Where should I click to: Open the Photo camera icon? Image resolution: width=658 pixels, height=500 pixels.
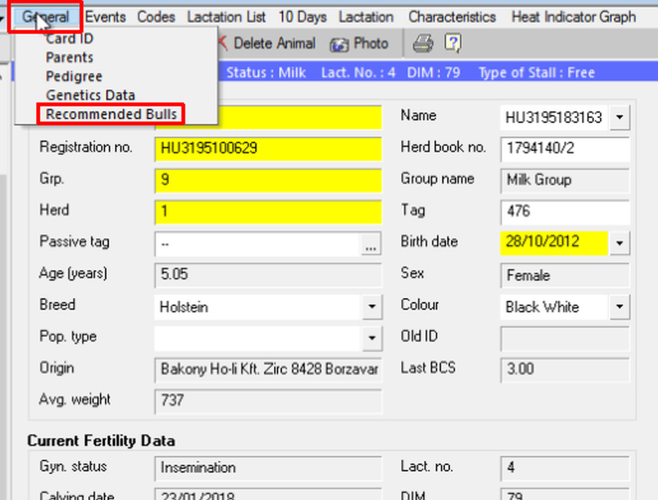pos(339,44)
